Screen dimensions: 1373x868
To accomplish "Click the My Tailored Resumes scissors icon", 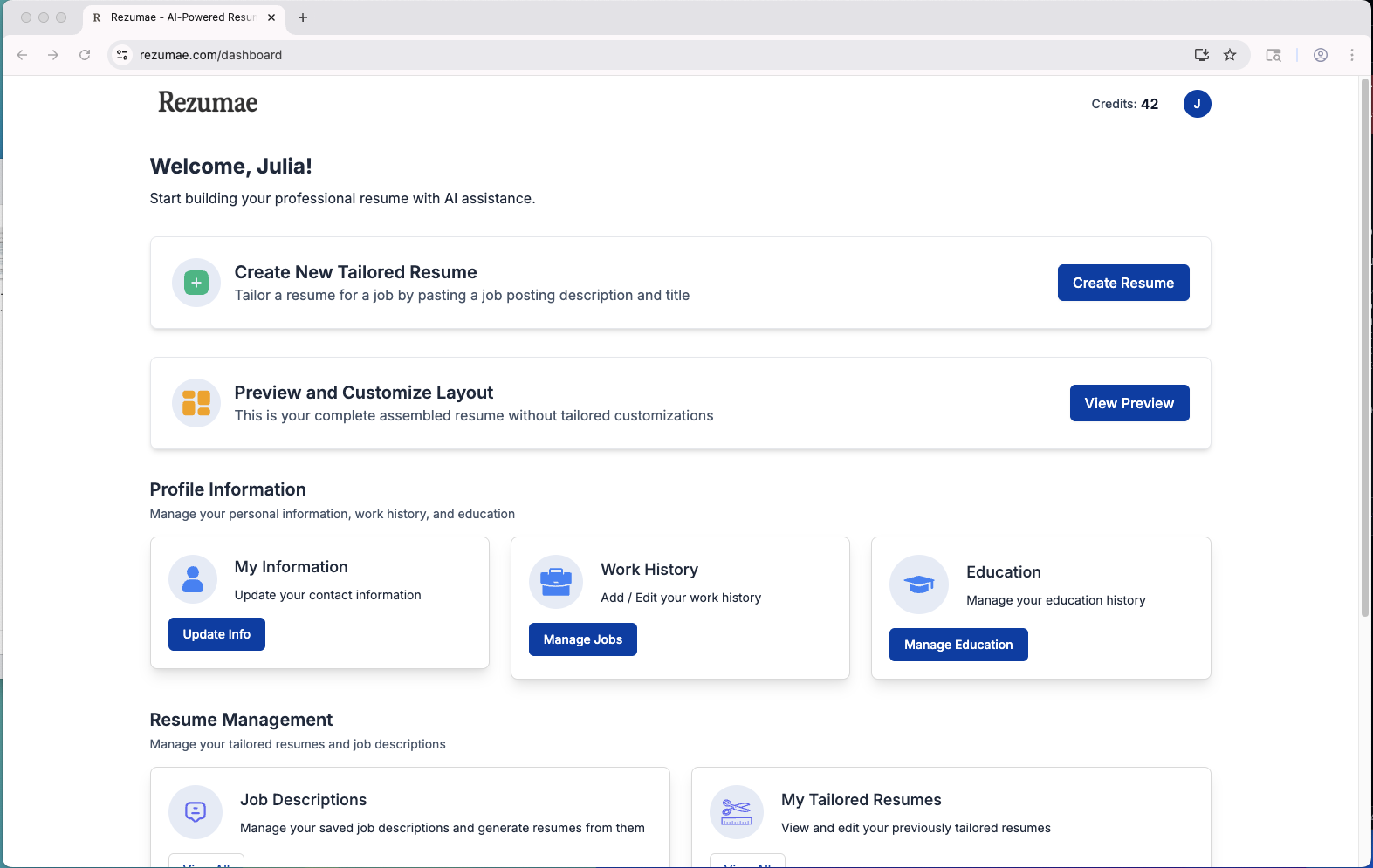I will (x=737, y=812).
